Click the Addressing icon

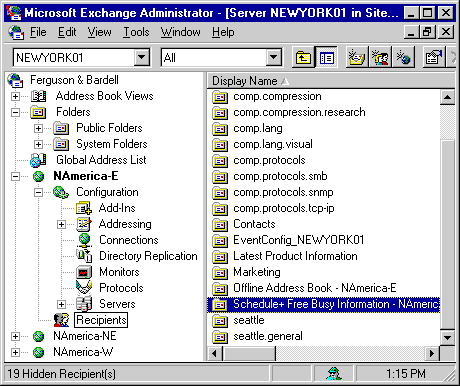tap(84, 224)
